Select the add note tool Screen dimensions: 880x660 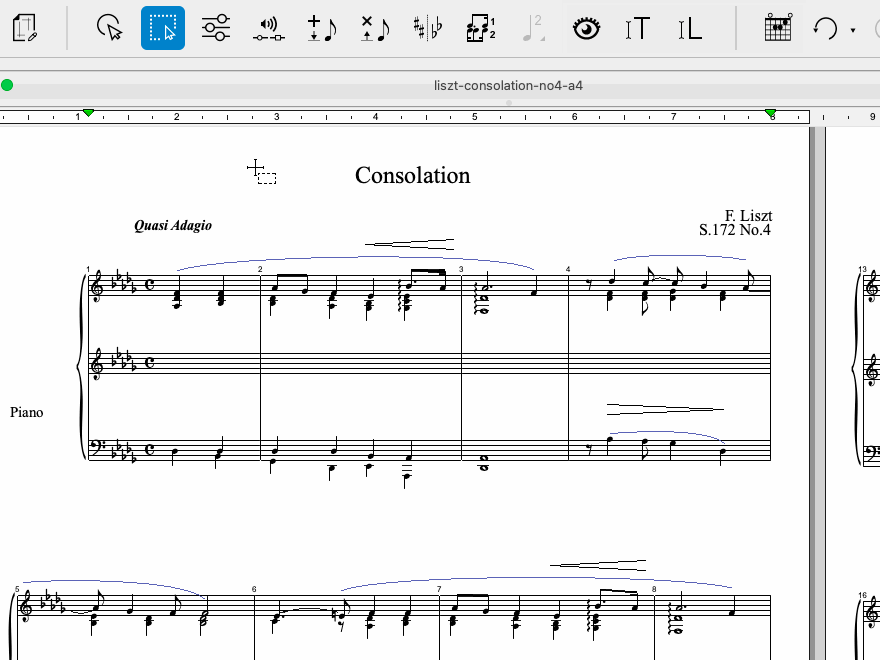(321, 28)
